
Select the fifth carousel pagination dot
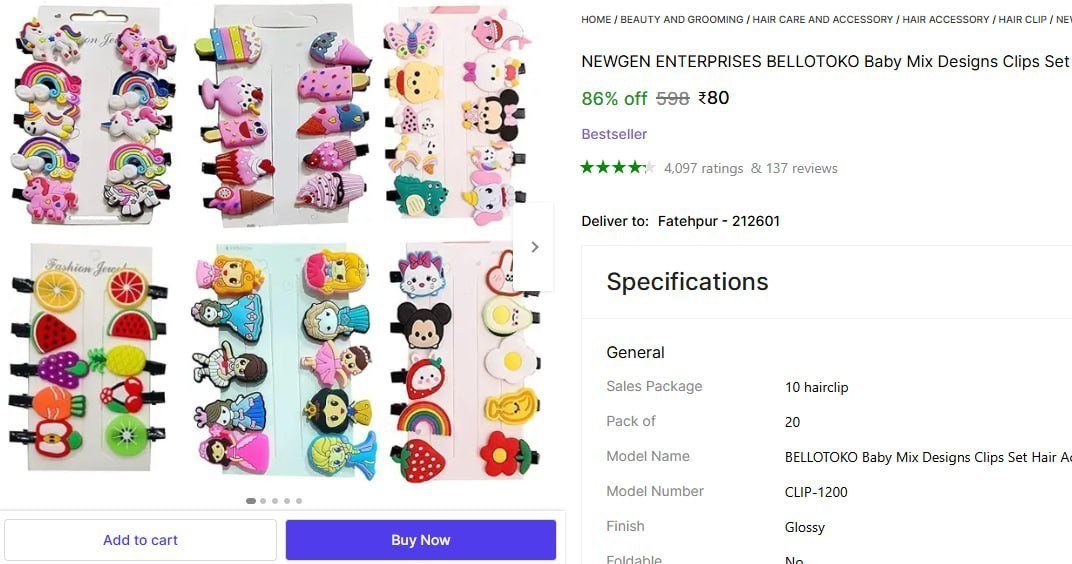point(299,501)
